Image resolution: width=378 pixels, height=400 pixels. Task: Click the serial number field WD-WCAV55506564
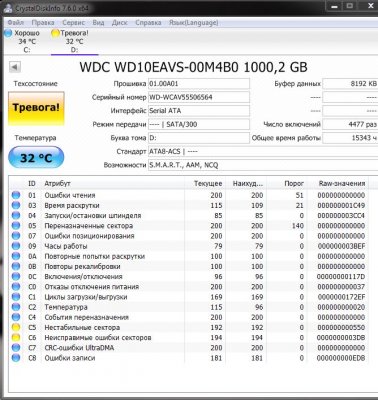[x=199, y=97]
